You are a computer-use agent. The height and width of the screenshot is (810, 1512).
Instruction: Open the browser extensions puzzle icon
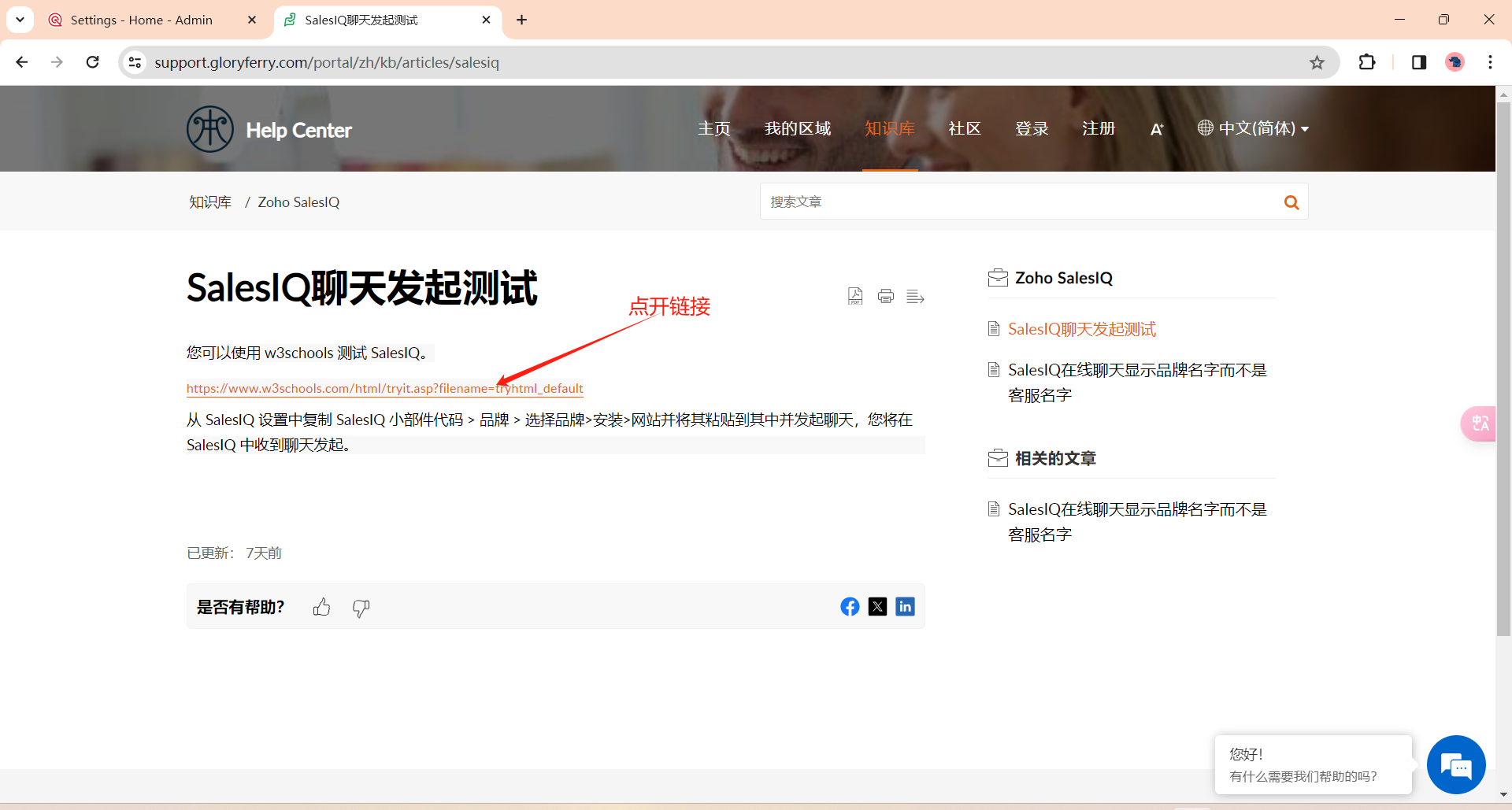[x=1367, y=62]
